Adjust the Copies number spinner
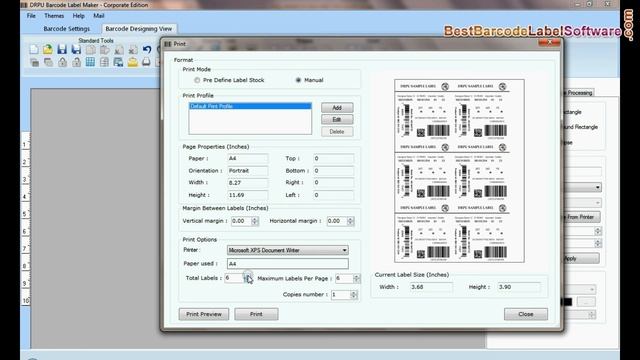Image resolution: width=640 pixels, height=360 pixels. click(353, 295)
